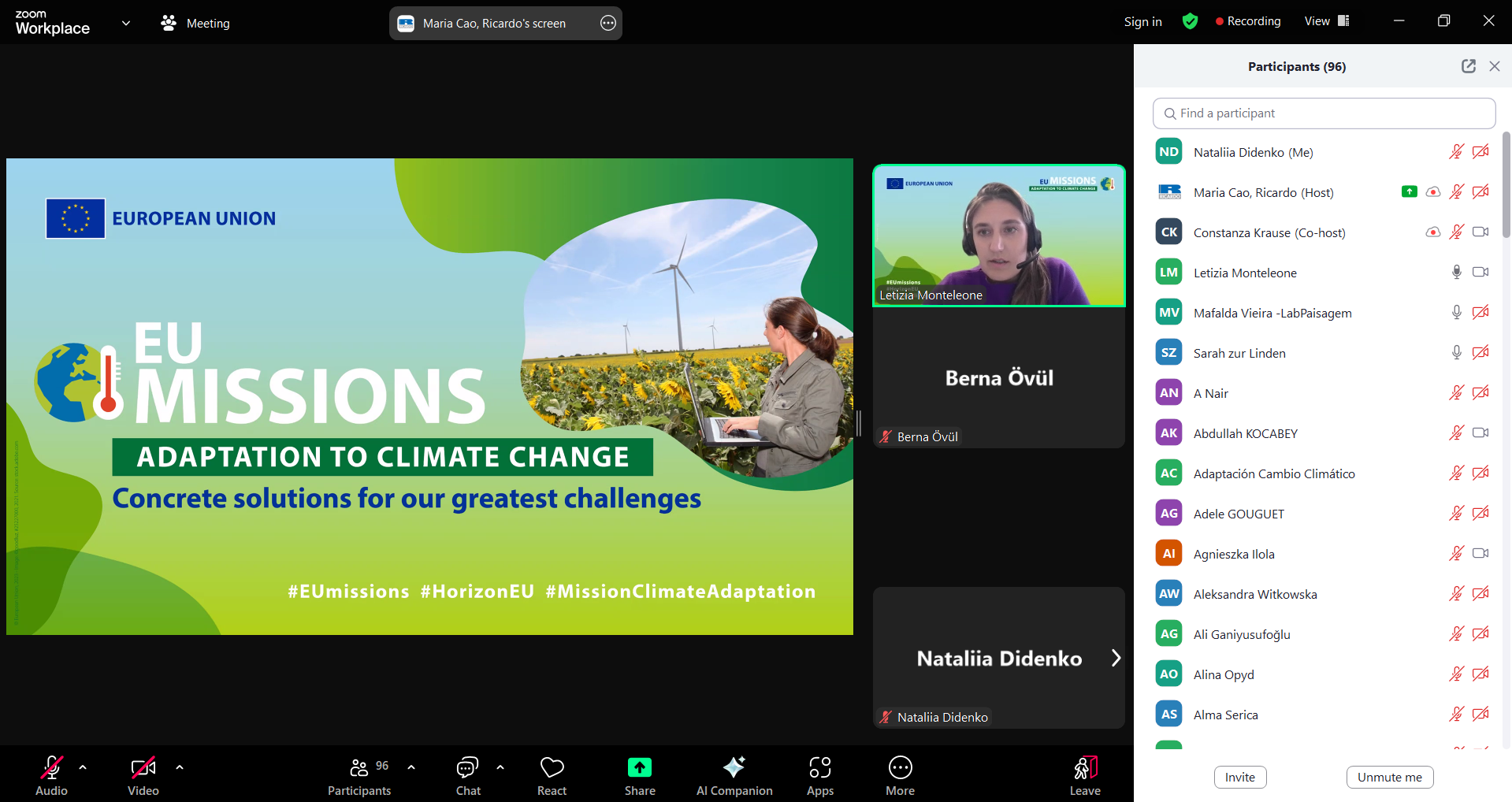The image size is (1512, 802).
Task: Select Letizia Monteleone video thumbnail
Action: [999, 236]
